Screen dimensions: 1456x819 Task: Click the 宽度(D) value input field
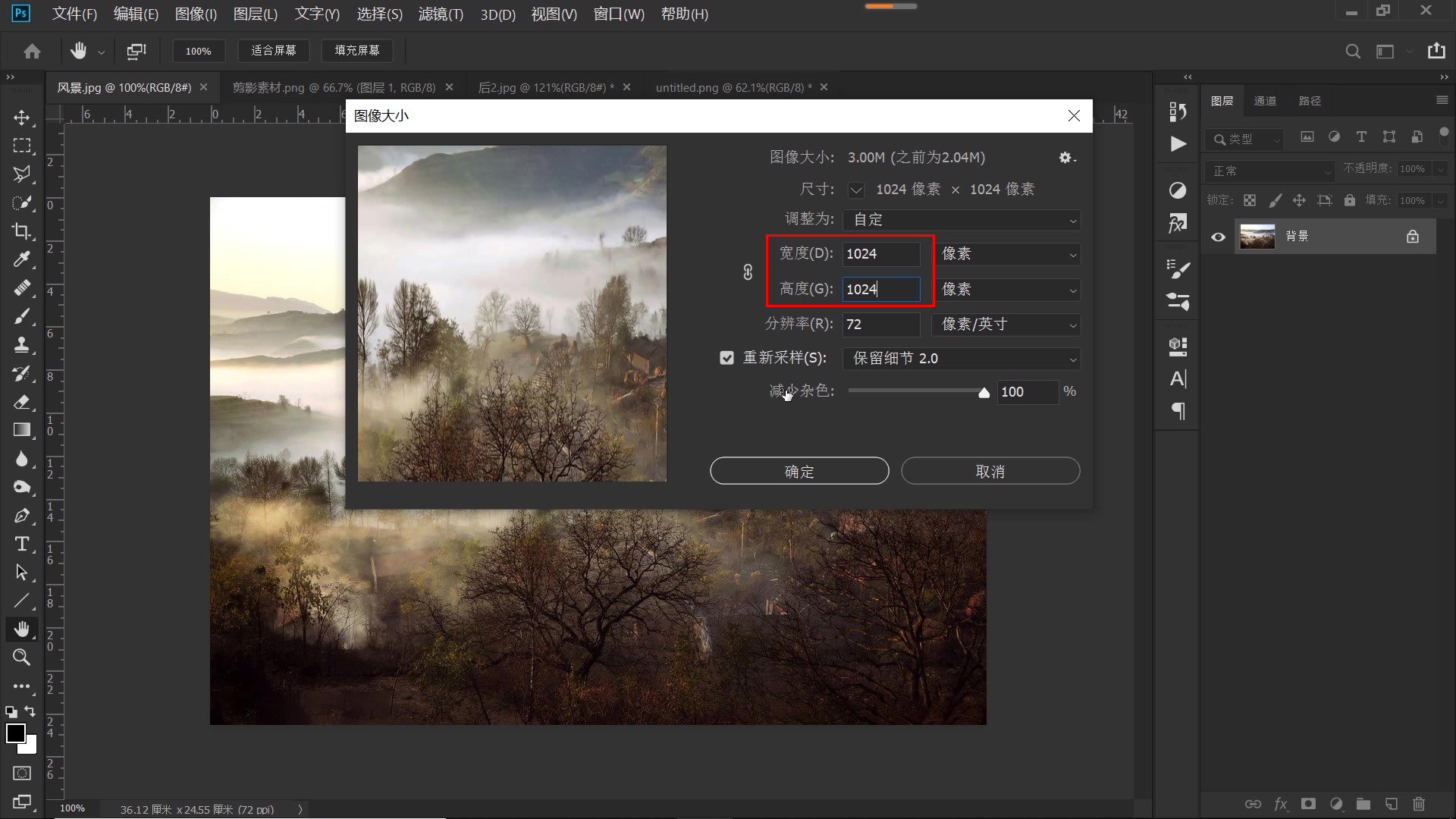point(880,254)
